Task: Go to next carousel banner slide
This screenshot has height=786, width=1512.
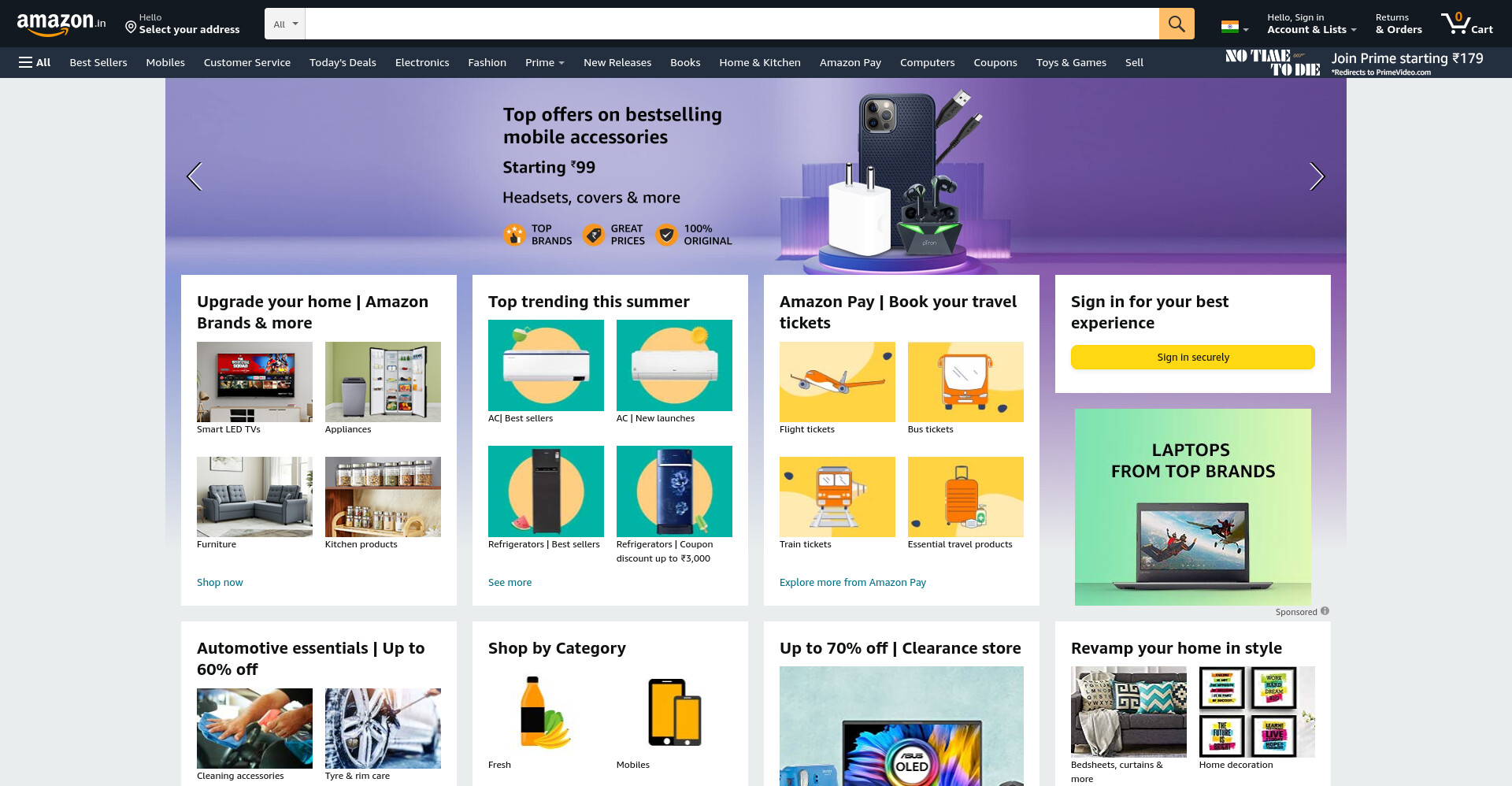Action: coord(1317,176)
